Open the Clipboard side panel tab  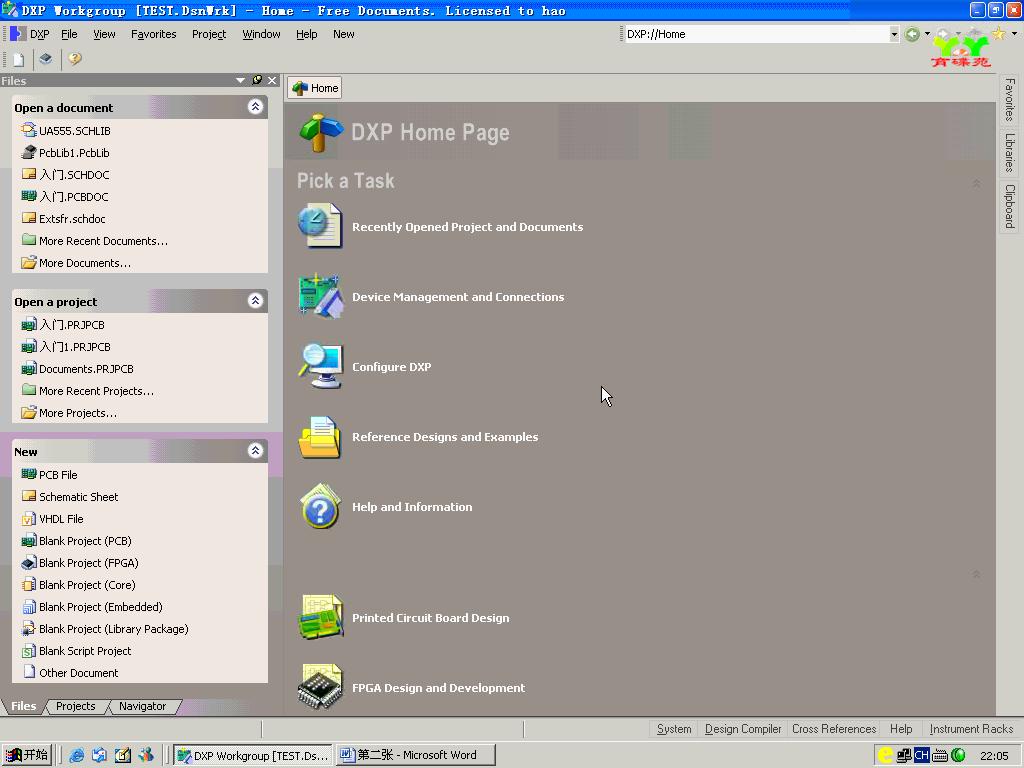[1010, 206]
